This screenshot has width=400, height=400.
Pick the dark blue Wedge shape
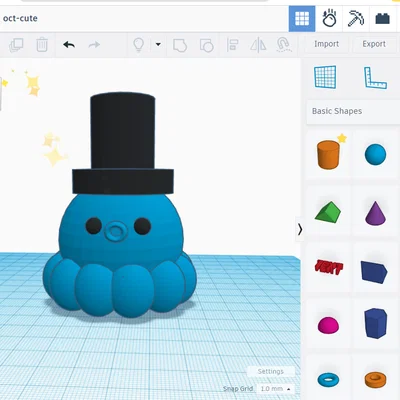(x=374, y=272)
